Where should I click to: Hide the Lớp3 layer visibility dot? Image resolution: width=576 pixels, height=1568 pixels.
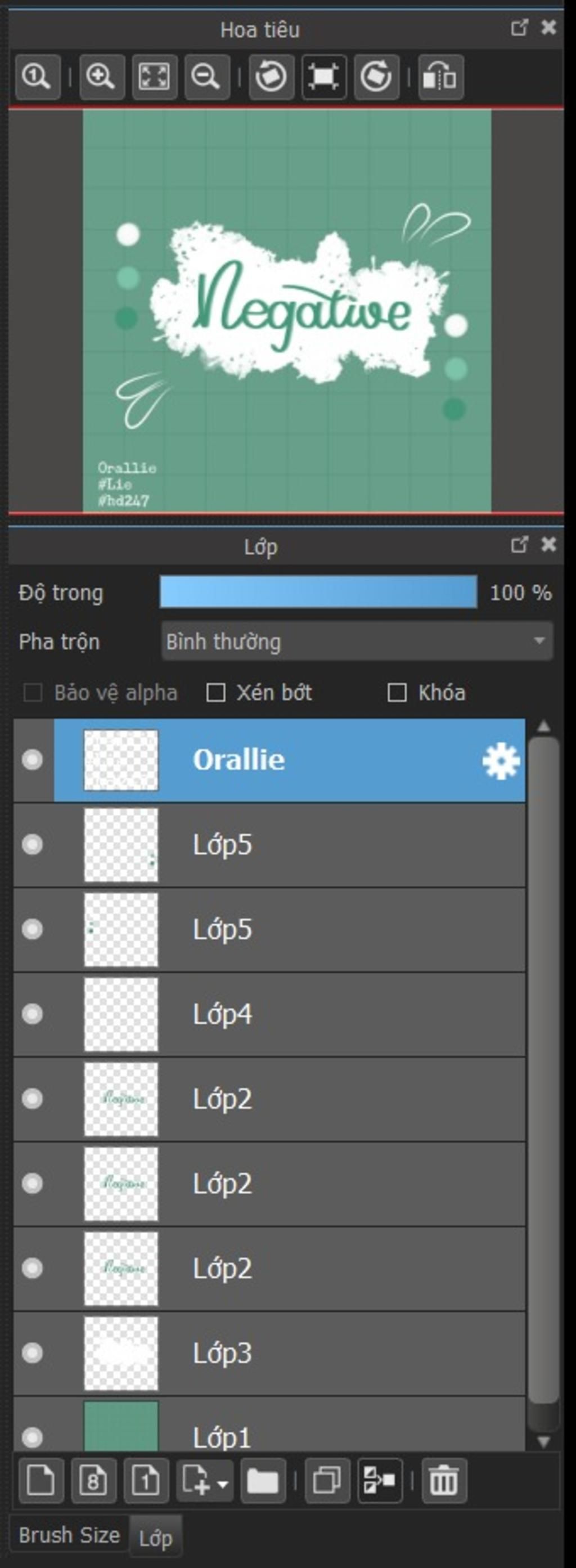click(32, 1352)
